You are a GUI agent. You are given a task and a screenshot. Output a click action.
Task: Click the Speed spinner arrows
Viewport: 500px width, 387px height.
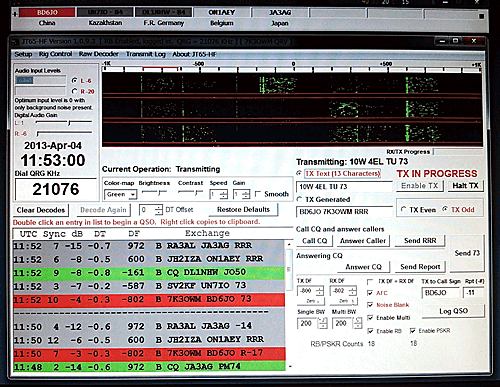pyautogui.click(x=223, y=194)
